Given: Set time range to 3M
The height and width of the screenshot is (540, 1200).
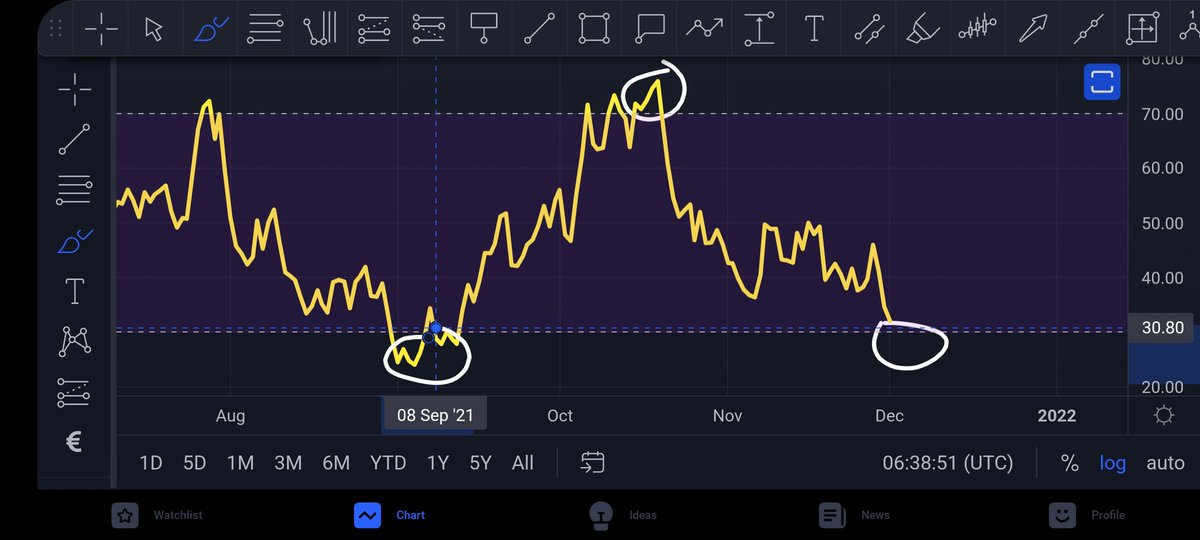Looking at the screenshot, I should coord(288,463).
